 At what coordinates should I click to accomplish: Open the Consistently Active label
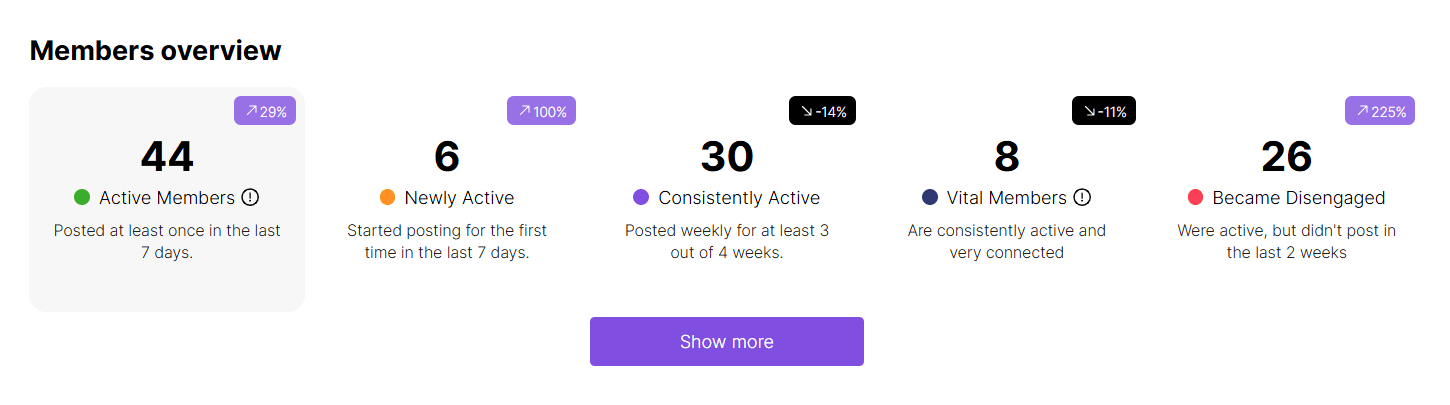740,198
